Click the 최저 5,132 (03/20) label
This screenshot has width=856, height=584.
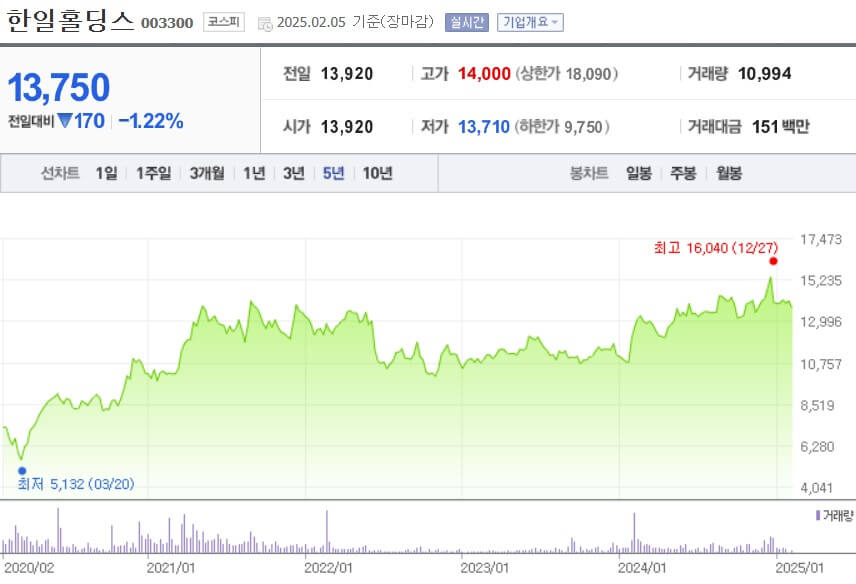click(76, 484)
